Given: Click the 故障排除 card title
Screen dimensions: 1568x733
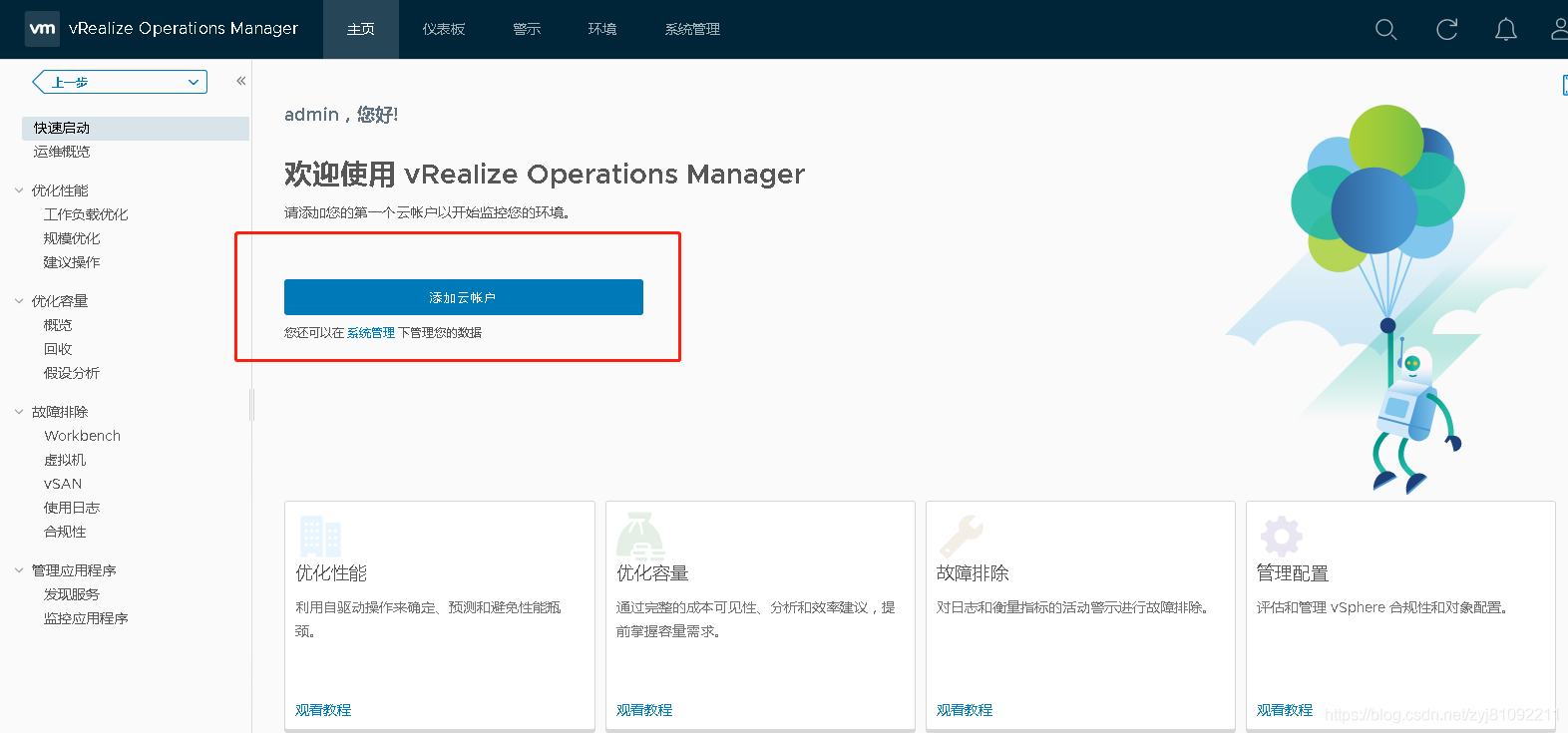Looking at the screenshot, I should [973, 573].
